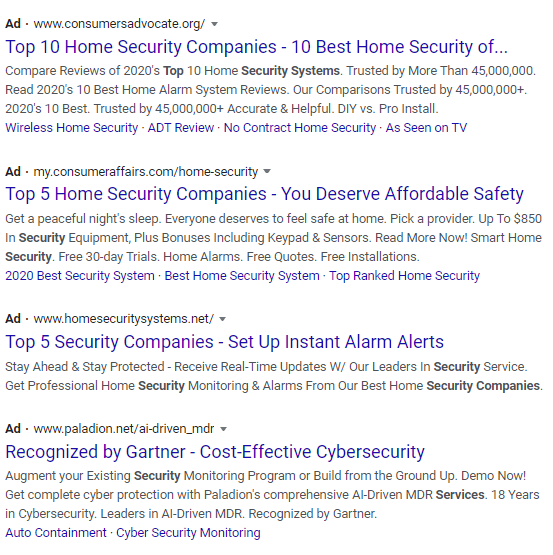Visit Top 5 Security Companies alarm alerts ad

click(224, 342)
